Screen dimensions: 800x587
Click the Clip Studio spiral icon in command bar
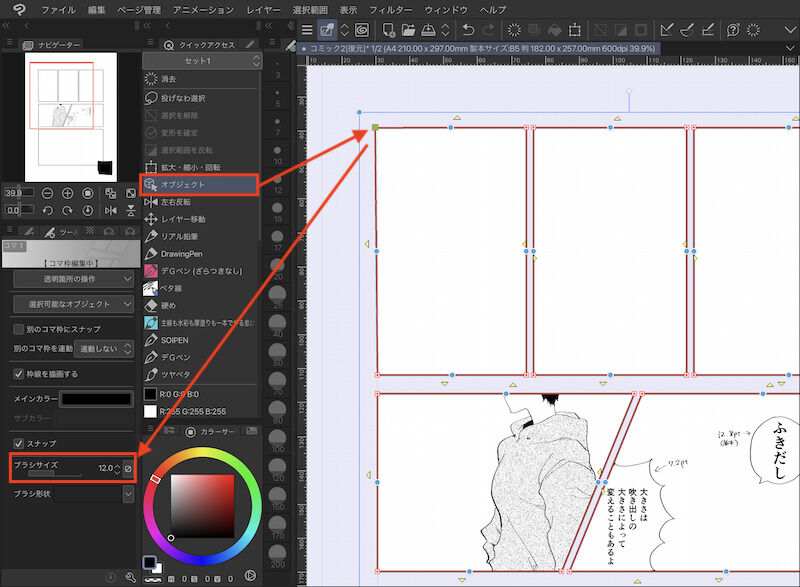tap(362, 30)
